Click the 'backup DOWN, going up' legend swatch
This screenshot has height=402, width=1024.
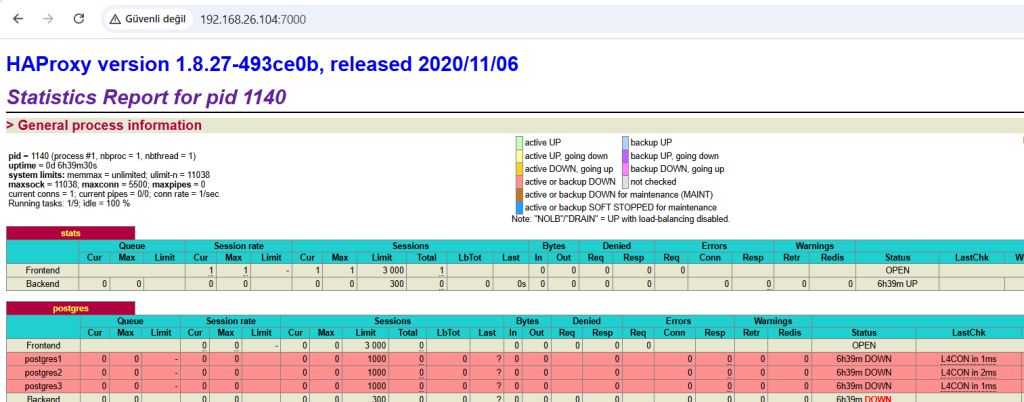pyautogui.click(x=625, y=169)
